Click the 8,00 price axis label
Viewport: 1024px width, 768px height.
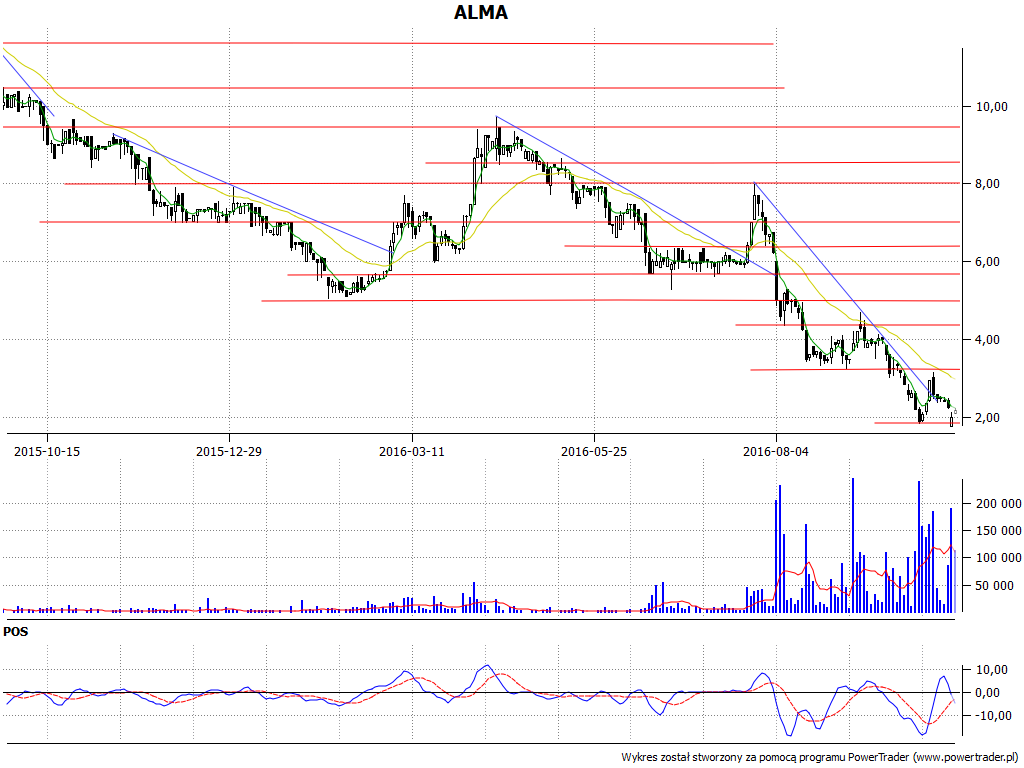pos(987,184)
